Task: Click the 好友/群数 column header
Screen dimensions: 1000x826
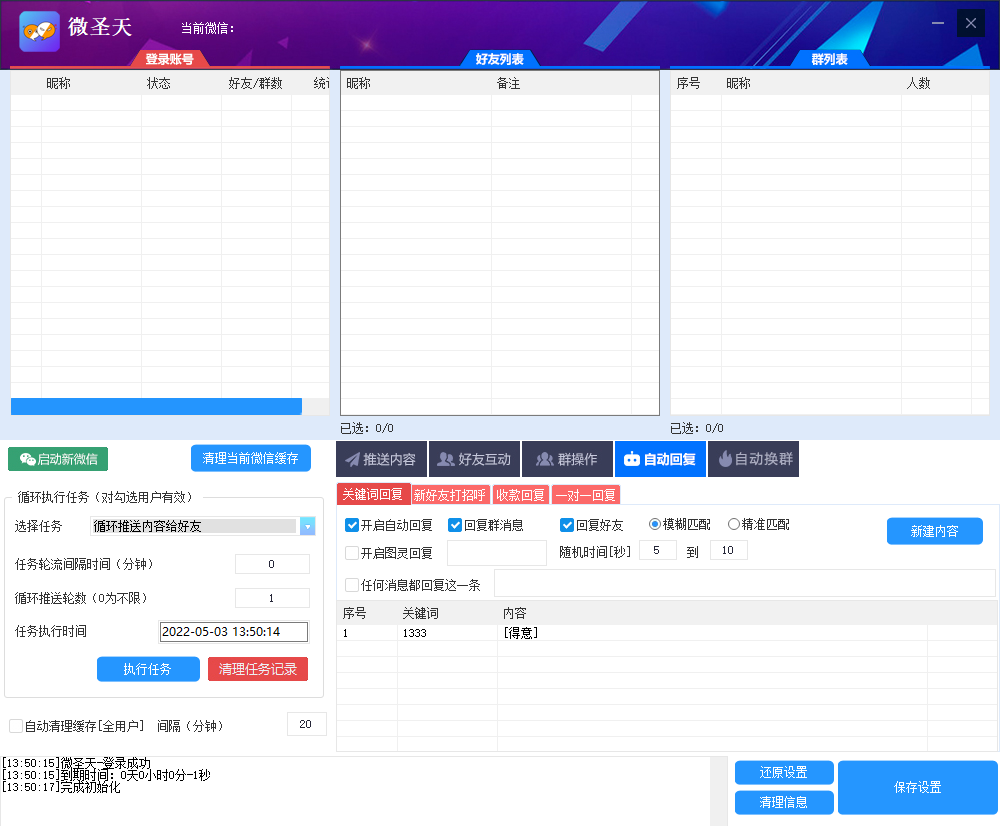Action: [256, 84]
